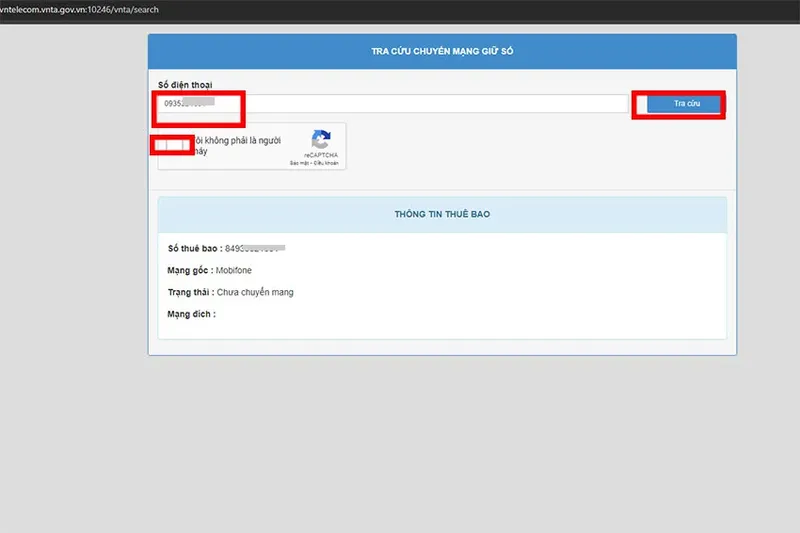800x533 pixels.
Task: Select the blurred subscriber number value
Action: [x=255, y=247]
